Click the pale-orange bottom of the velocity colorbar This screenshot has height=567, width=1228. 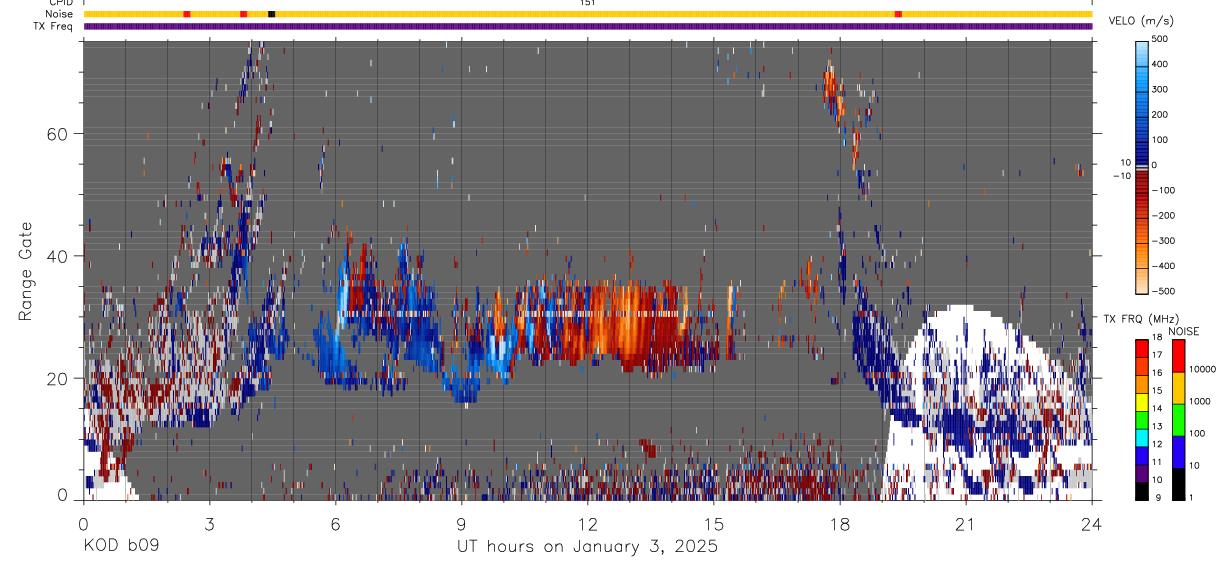tap(1142, 280)
